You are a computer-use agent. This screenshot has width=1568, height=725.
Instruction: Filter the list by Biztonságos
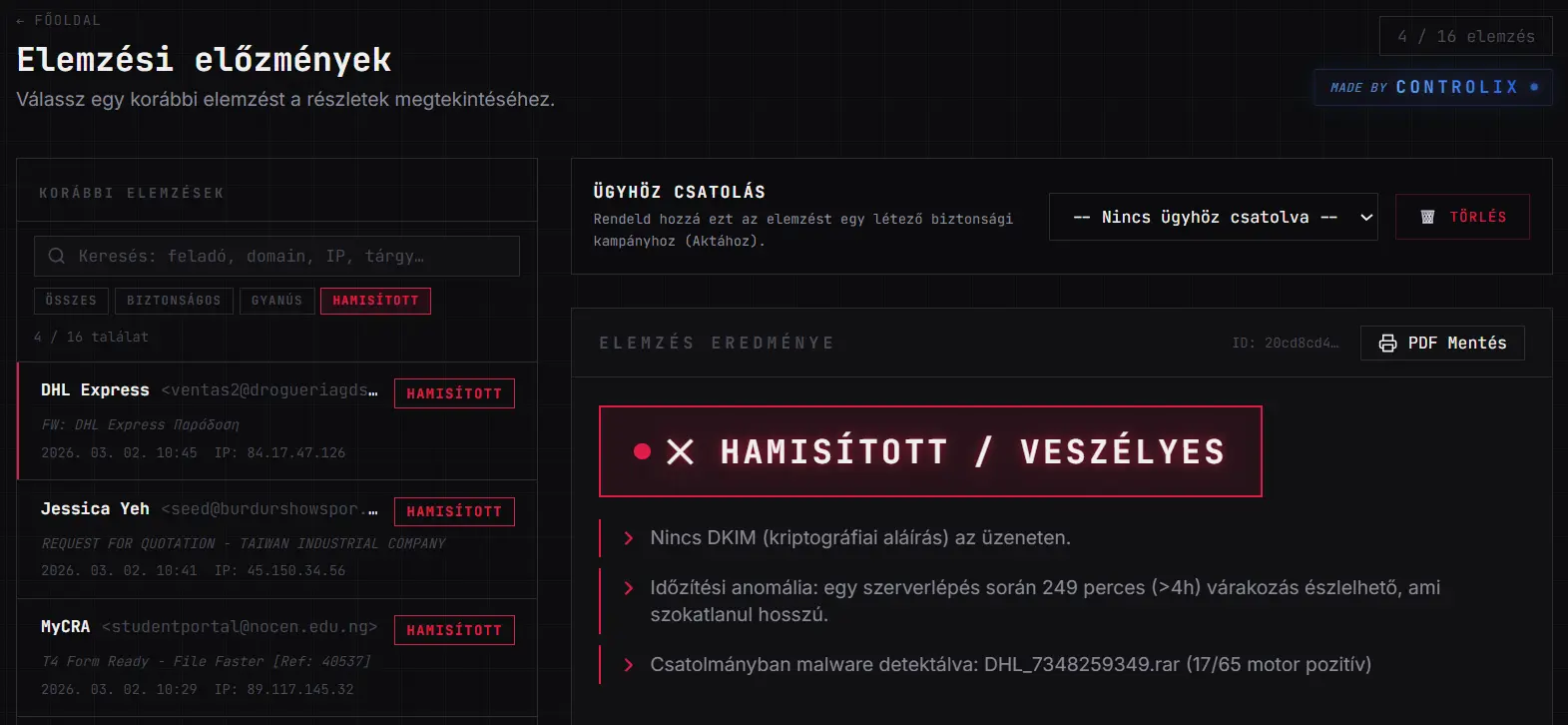pyautogui.click(x=174, y=301)
